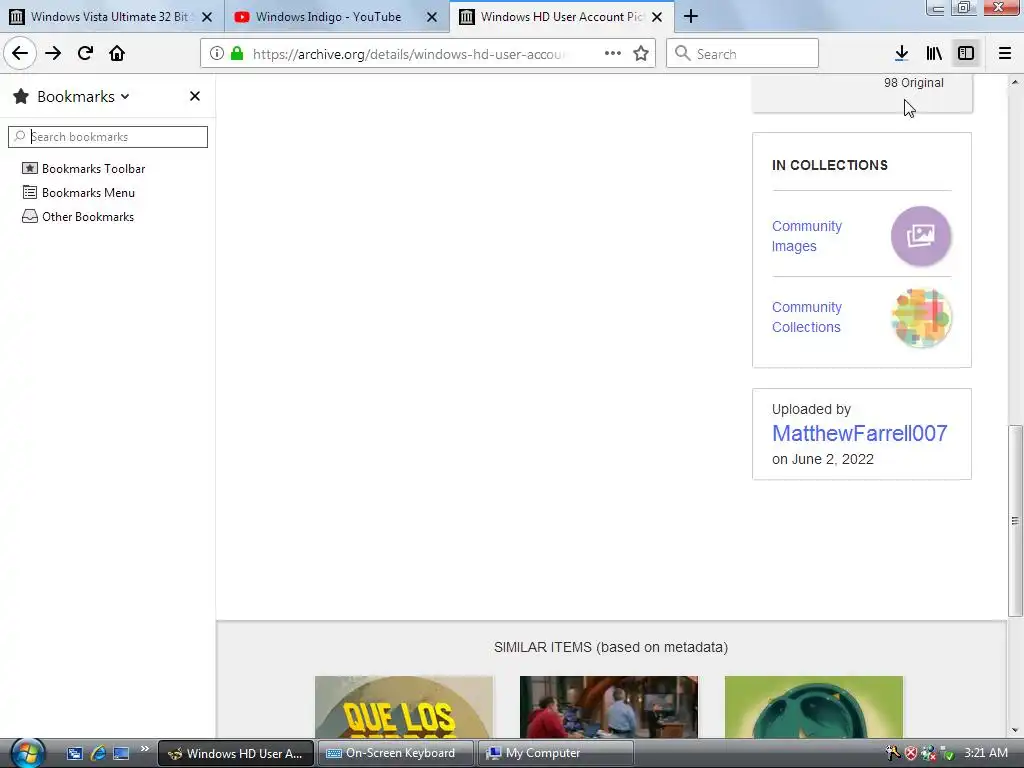This screenshot has height=768, width=1024.
Task: Click the taskbar clock 3:21 AM
Action: click(986, 753)
